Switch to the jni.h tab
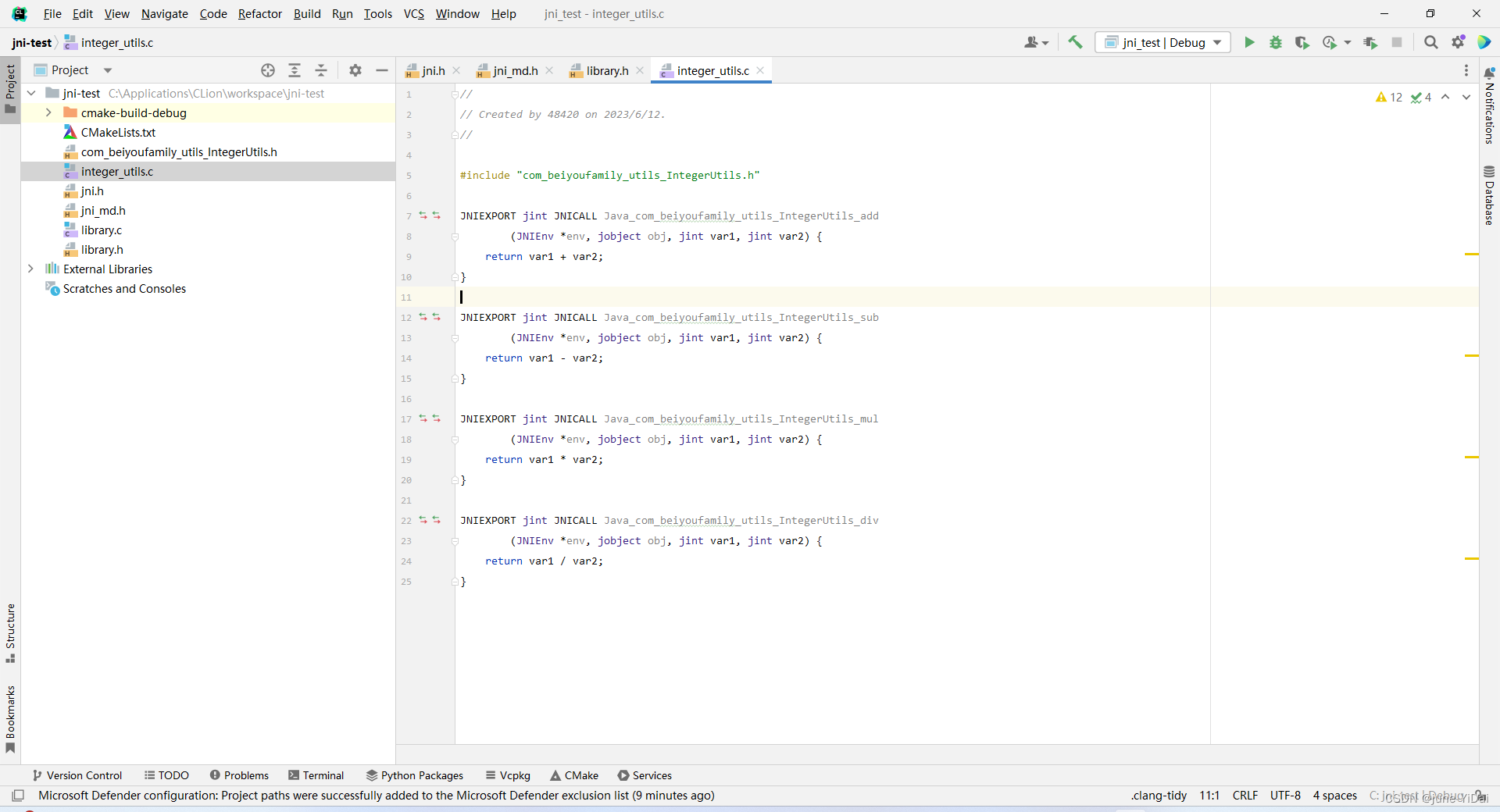The height and width of the screenshot is (812, 1500). pyautogui.click(x=433, y=70)
